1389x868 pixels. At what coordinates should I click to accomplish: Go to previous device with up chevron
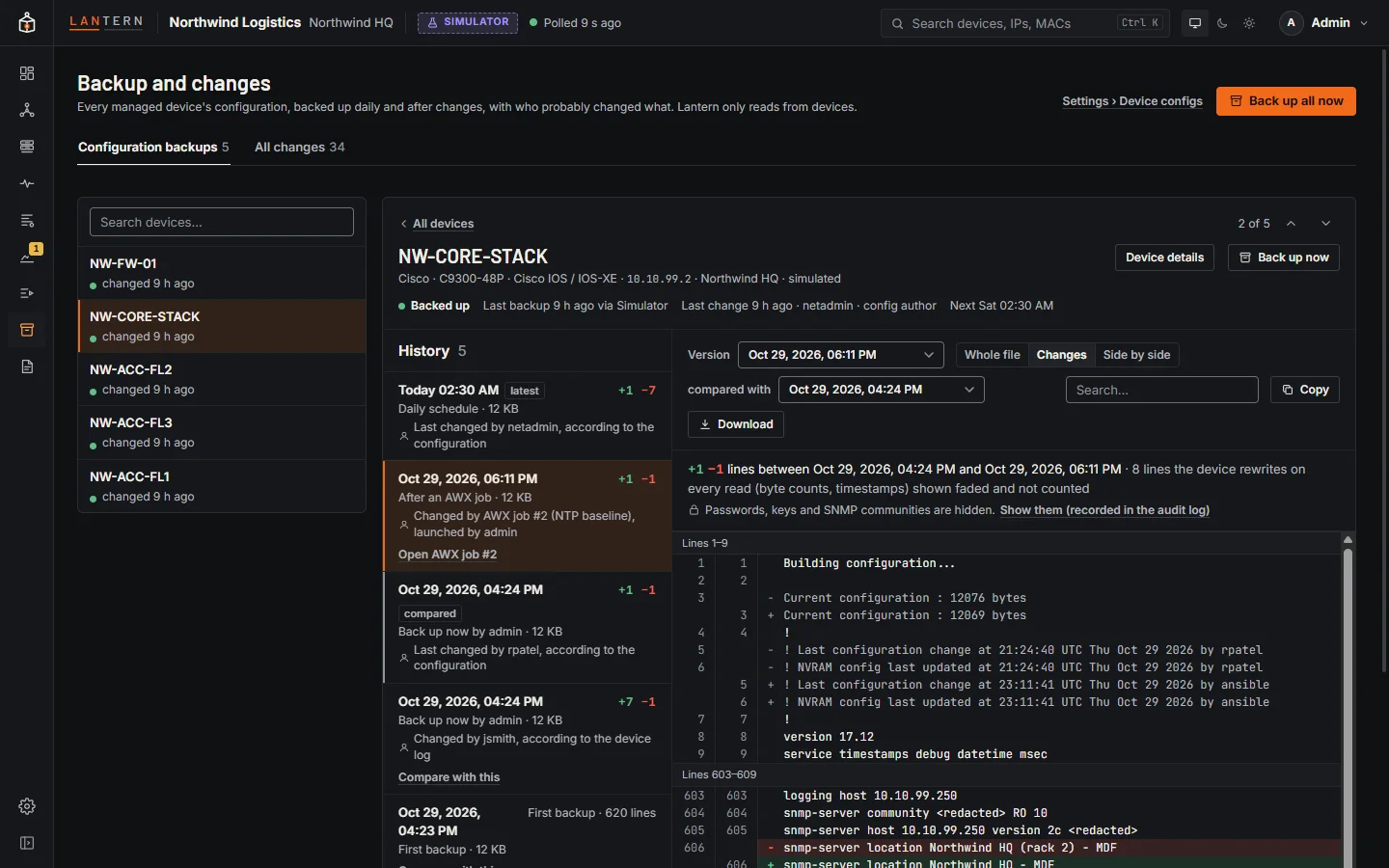[1291, 224]
